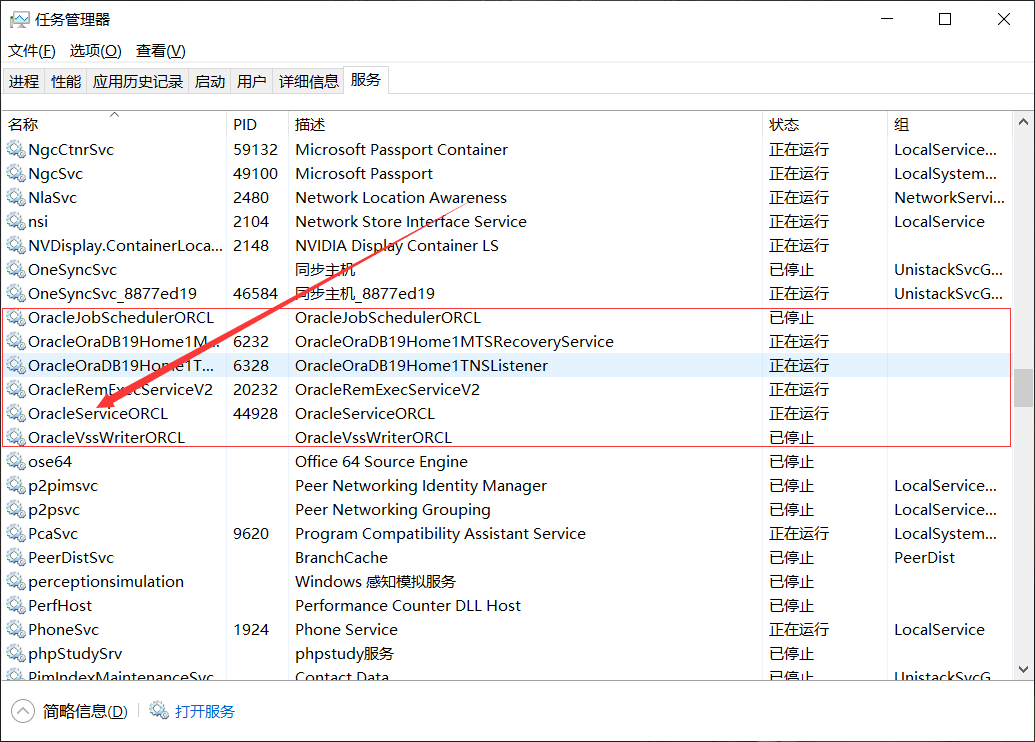Screen dimensions: 1035x742
Task: Click the icon of service with PID 6328
Action: (x=16, y=366)
